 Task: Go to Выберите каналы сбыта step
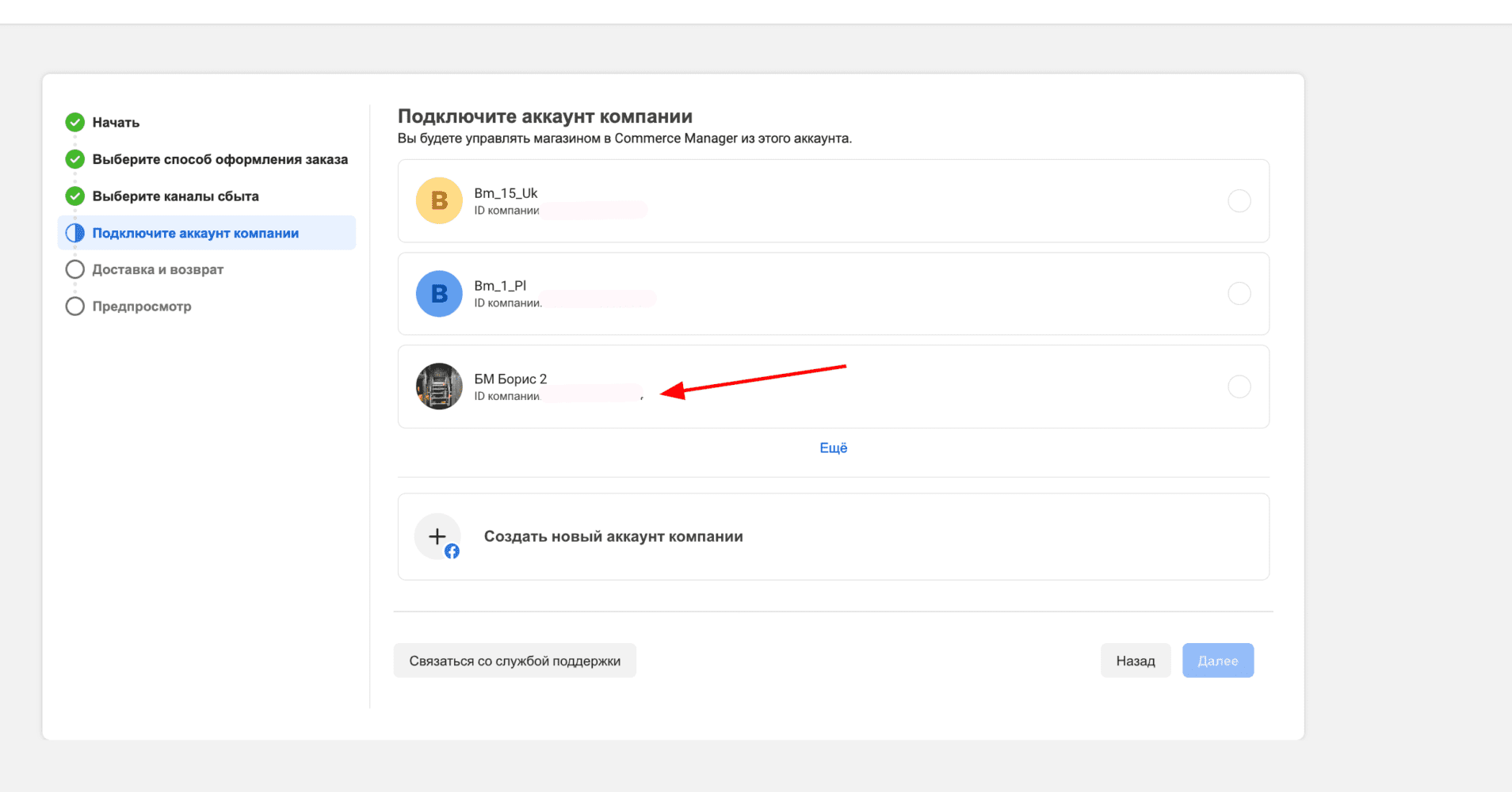click(x=175, y=196)
